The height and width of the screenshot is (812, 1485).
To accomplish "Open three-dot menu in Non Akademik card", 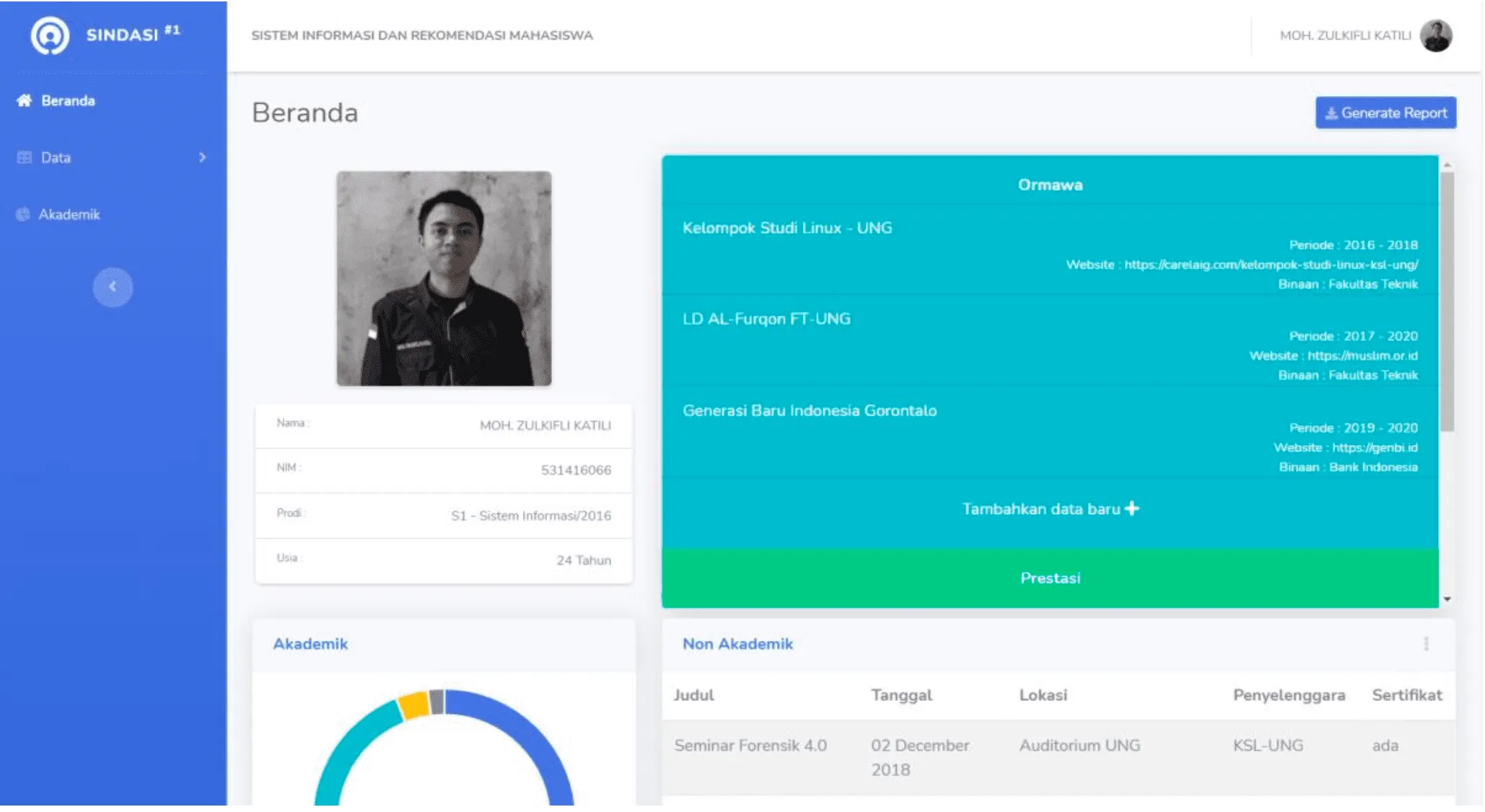I will 1426,644.
